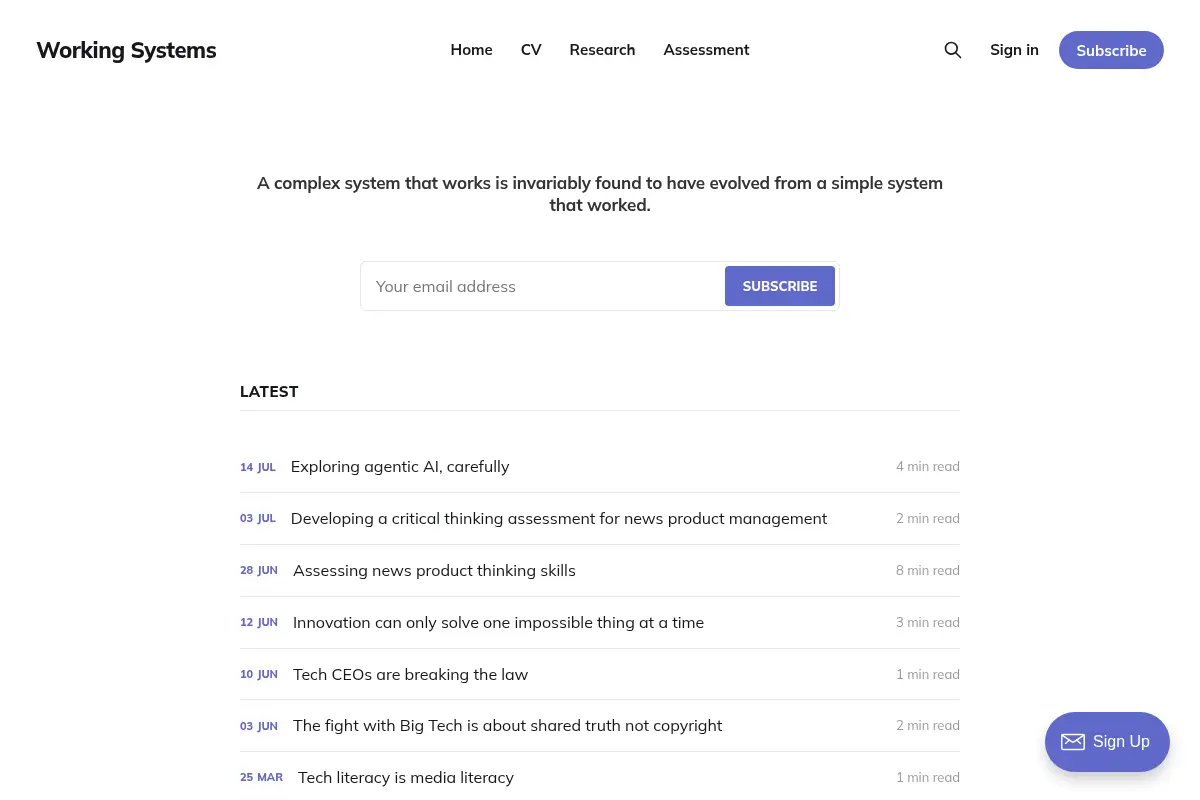This screenshot has height=800, width=1200.
Task: Submit the email form SUBSCRIBE button
Action: [780, 286]
